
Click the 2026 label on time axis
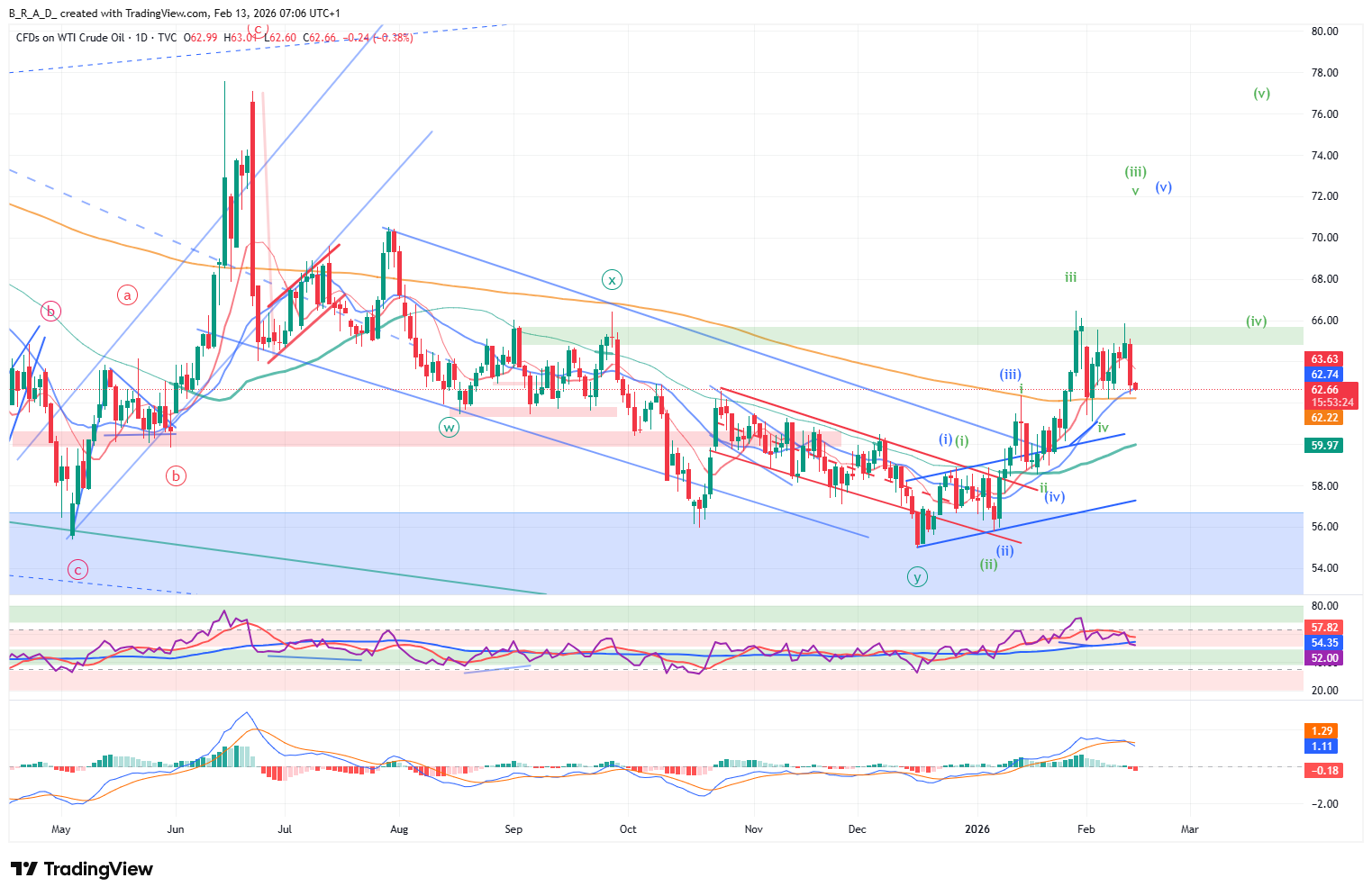(x=977, y=829)
